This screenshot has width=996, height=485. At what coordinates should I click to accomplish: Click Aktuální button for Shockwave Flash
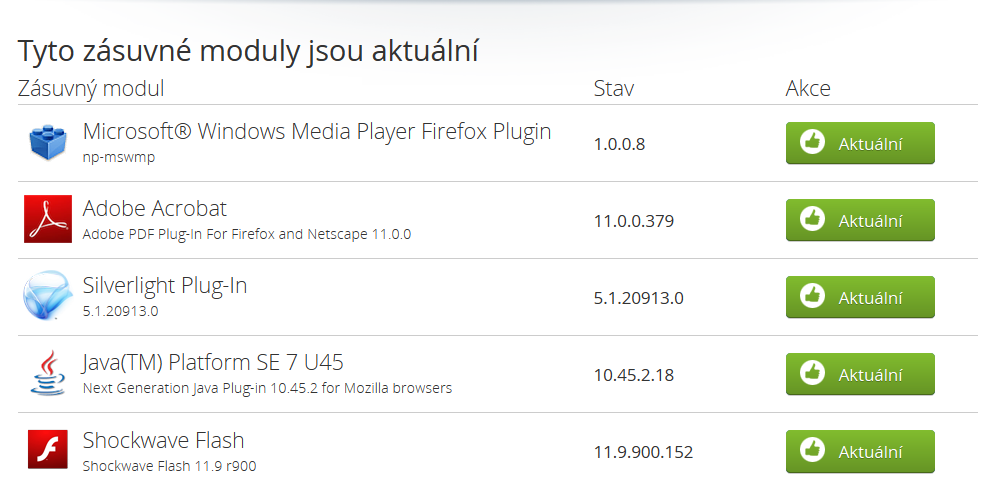(x=860, y=451)
